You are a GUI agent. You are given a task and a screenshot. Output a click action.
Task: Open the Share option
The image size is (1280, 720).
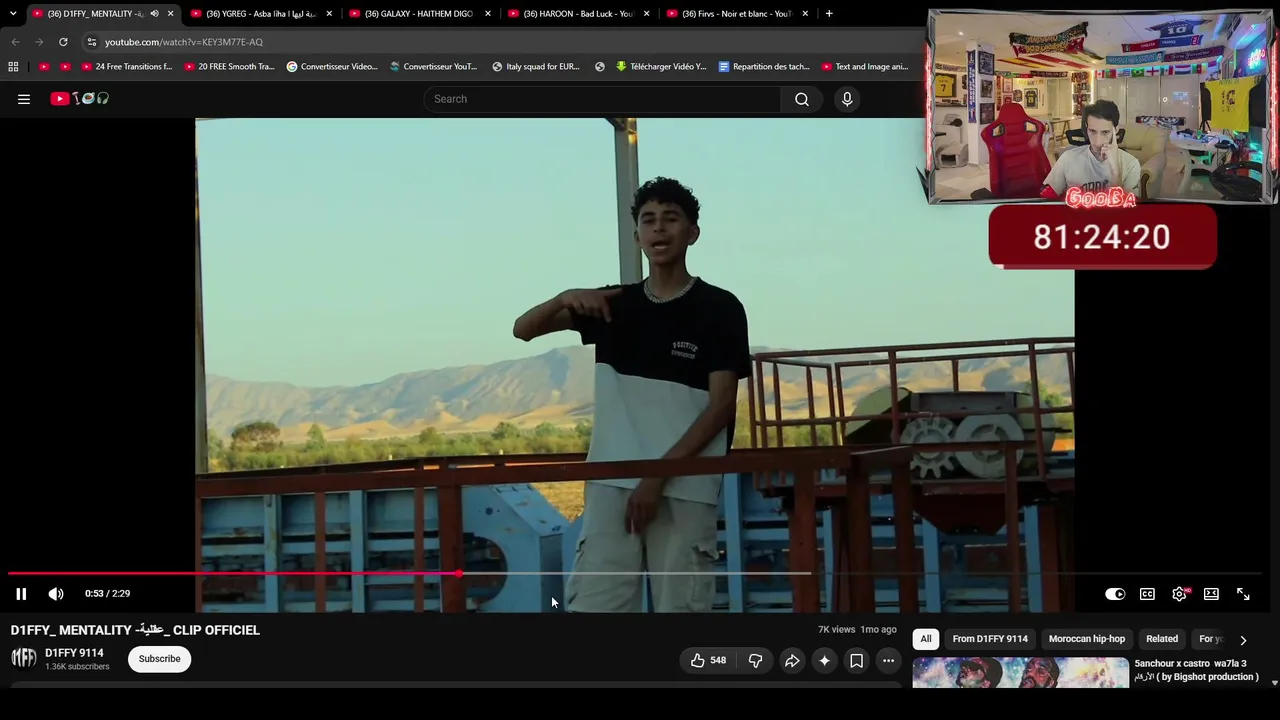tap(792, 660)
